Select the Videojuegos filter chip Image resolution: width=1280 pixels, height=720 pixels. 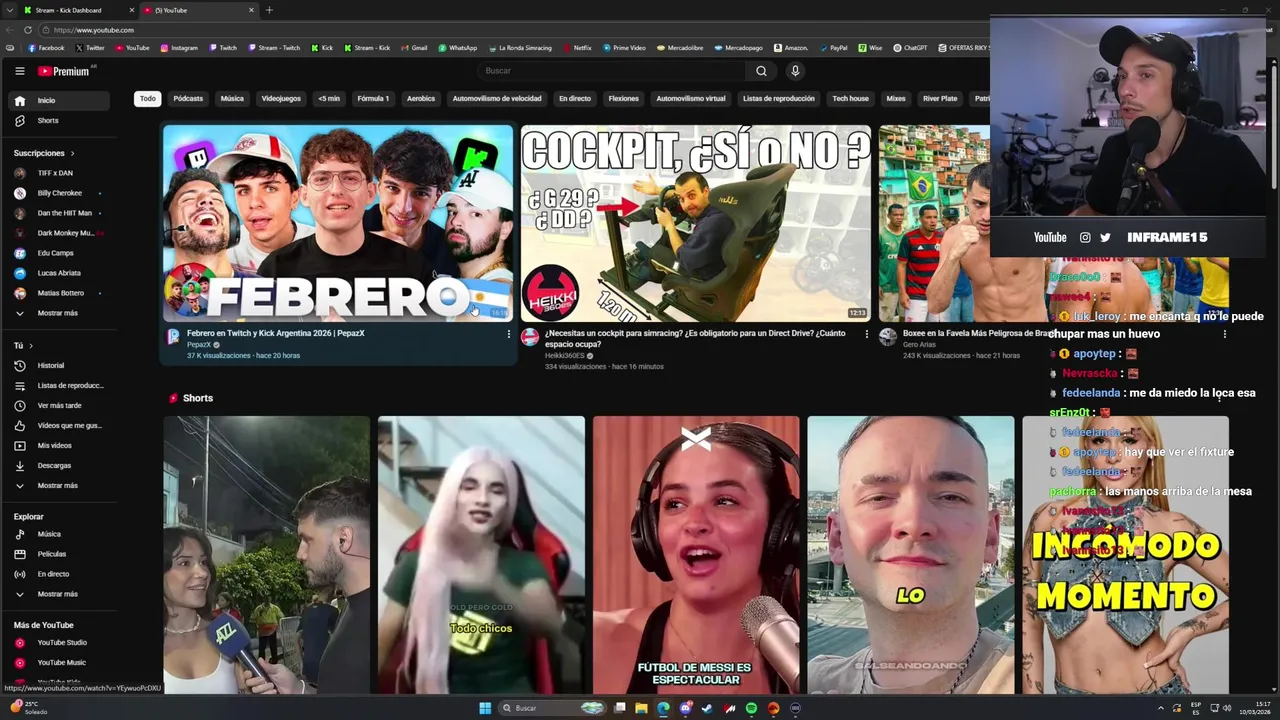(281, 99)
